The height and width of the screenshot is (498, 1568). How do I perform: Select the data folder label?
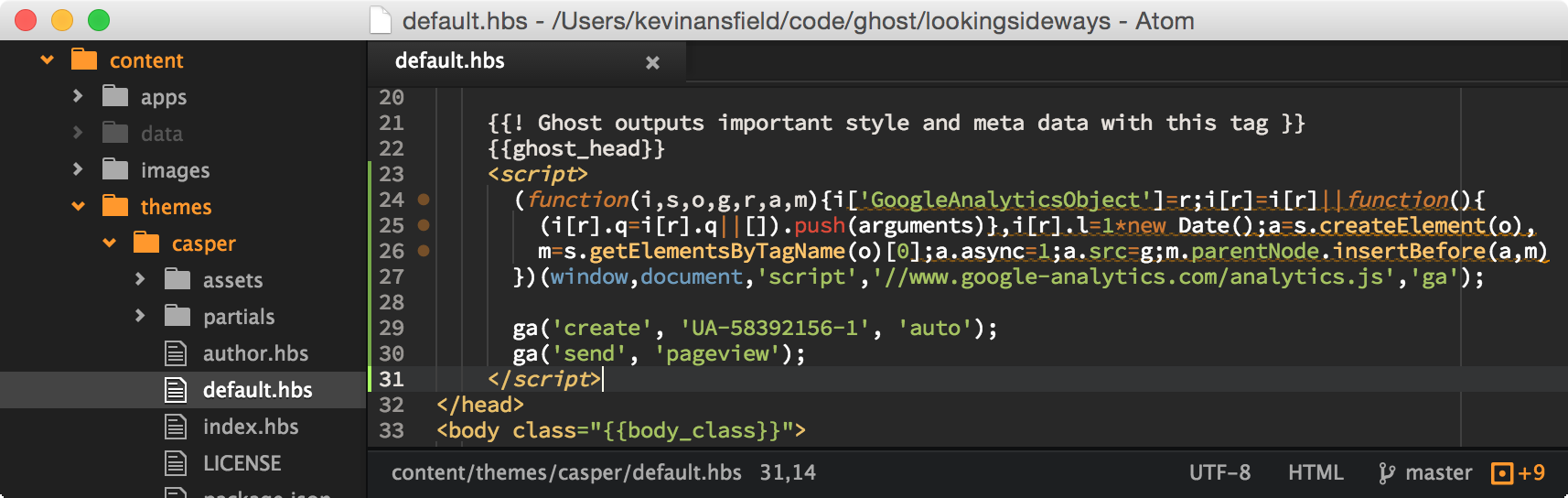[162, 134]
